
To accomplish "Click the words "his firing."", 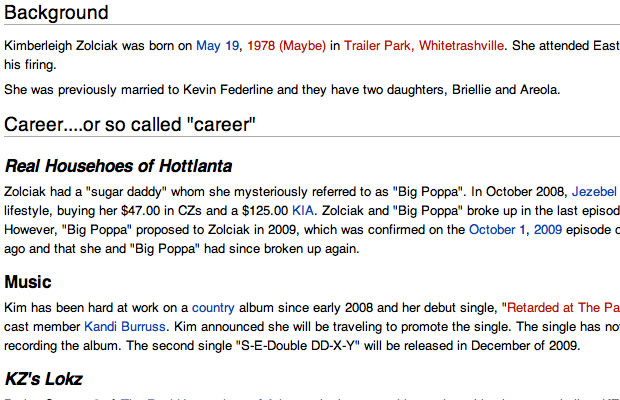I will coord(30,65).
